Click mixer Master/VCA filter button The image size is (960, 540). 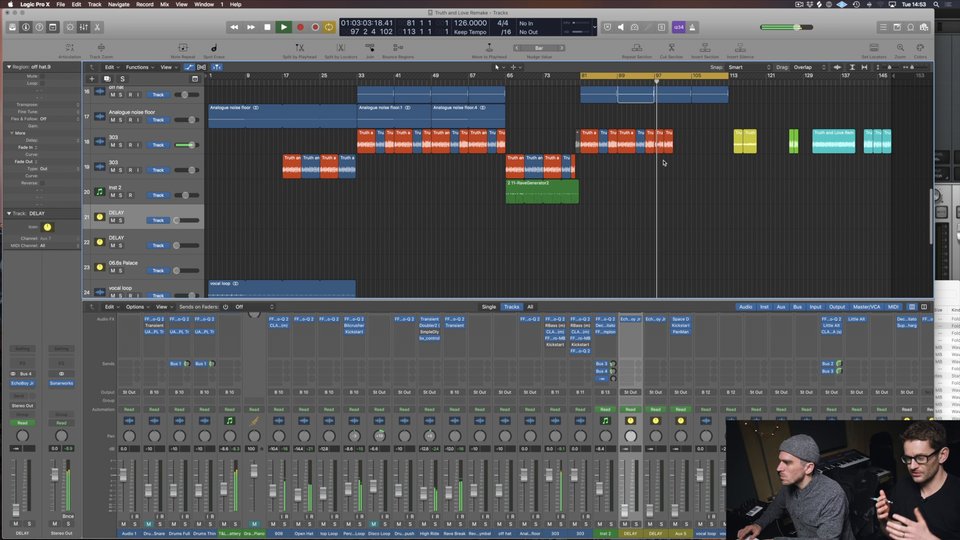pyautogui.click(x=866, y=307)
